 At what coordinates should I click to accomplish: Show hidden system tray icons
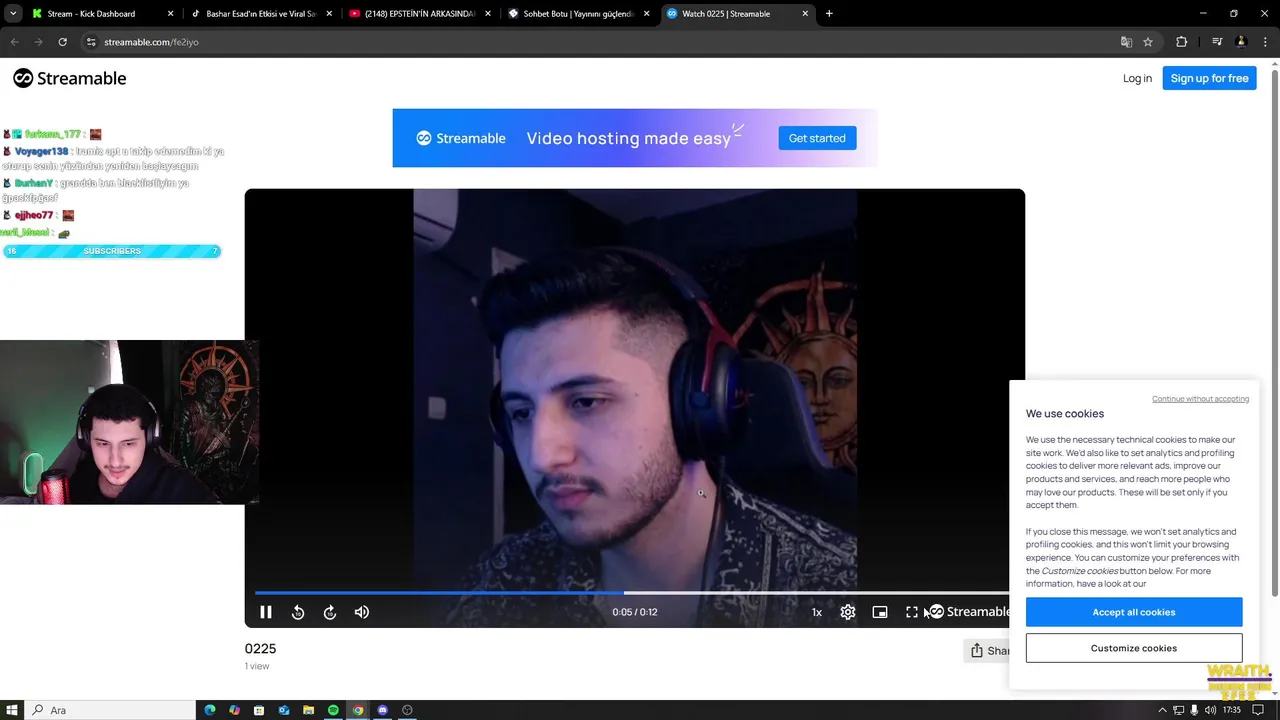point(1162,710)
